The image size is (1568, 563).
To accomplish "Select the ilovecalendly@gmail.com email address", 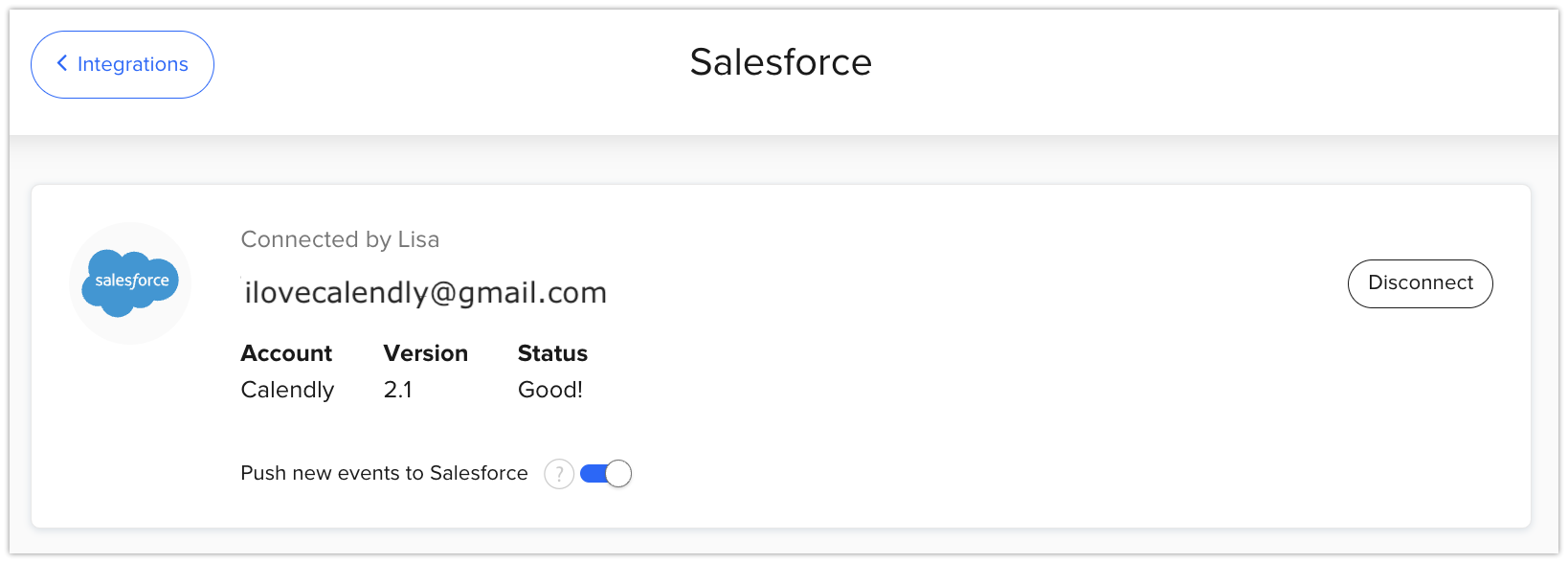I will pyautogui.click(x=425, y=293).
